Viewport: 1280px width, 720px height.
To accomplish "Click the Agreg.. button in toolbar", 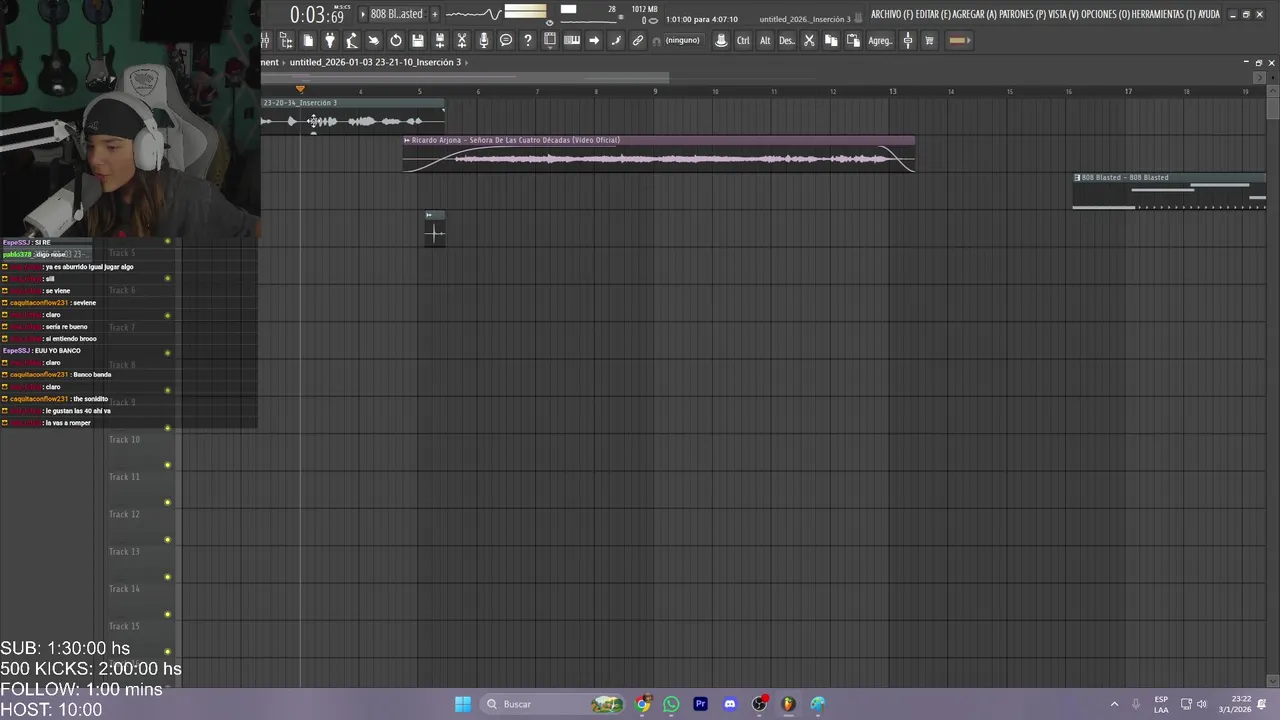I will point(880,40).
